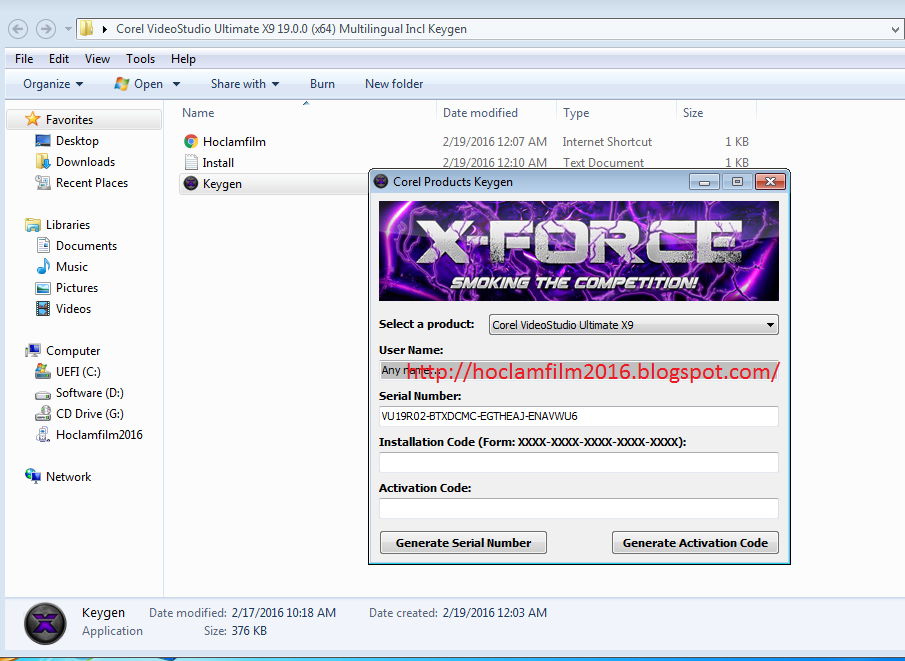Click the Back navigation arrow
Screen dimensions: 905x661
[18, 28]
